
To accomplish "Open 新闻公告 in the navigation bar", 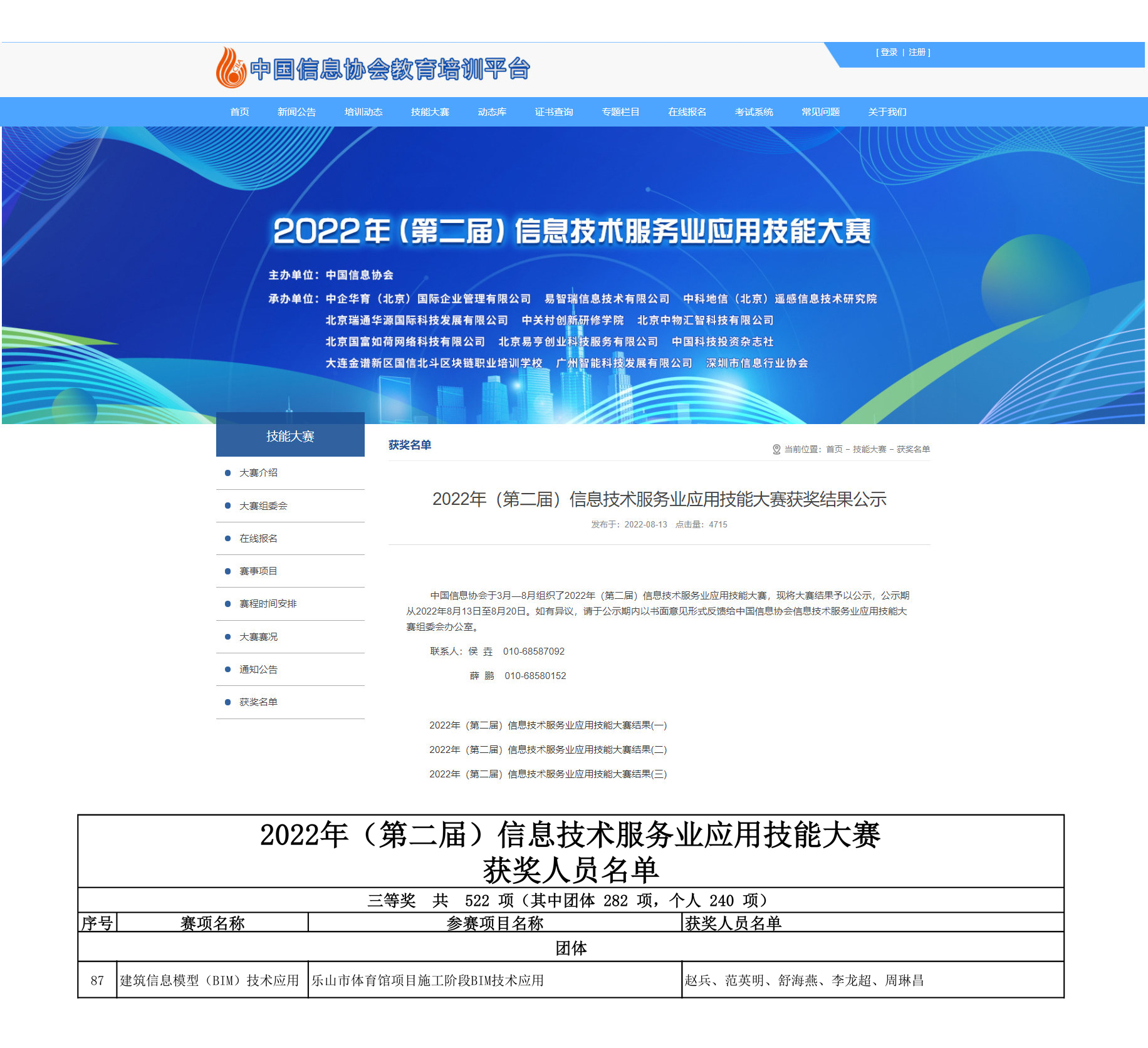I will [296, 112].
